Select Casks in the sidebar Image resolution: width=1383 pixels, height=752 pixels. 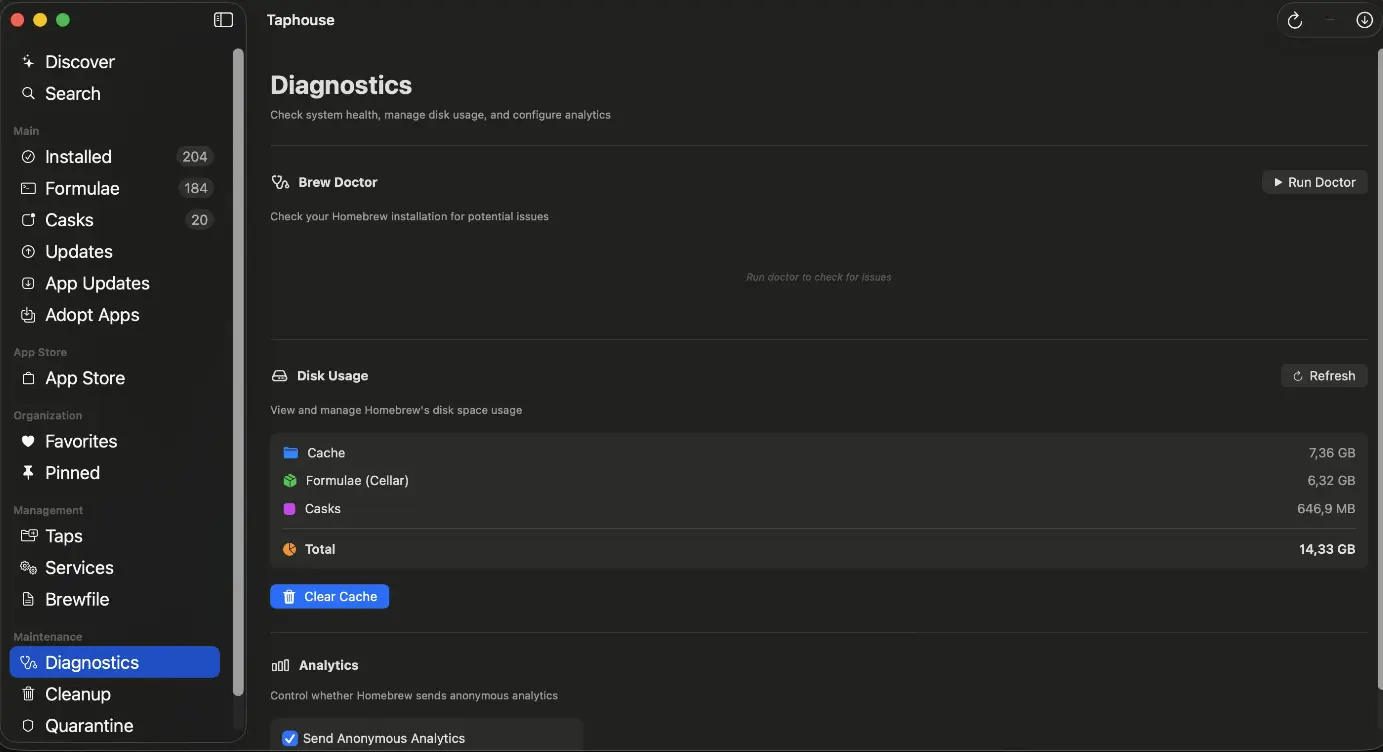(115, 220)
